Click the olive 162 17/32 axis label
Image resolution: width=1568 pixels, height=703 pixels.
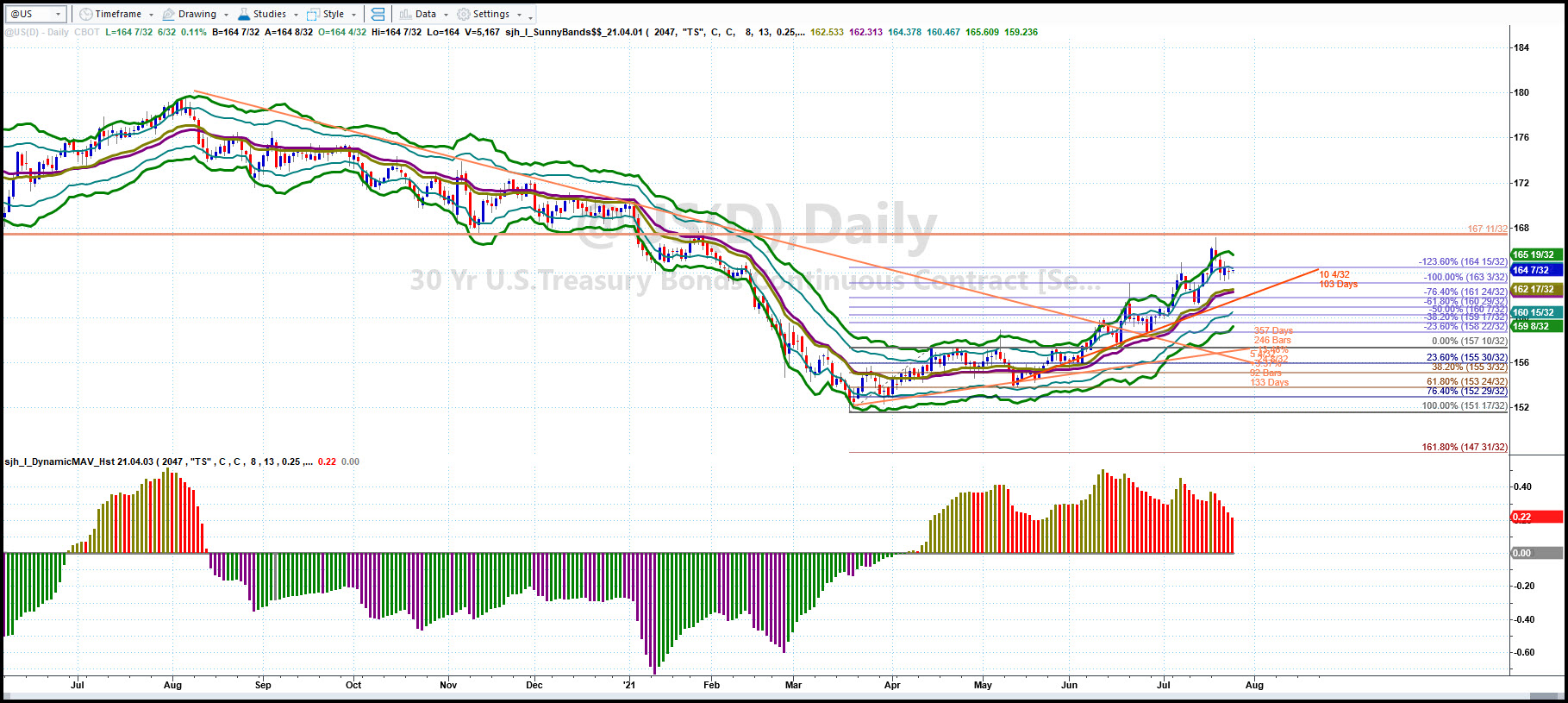pyautogui.click(x=1537, y=289)
